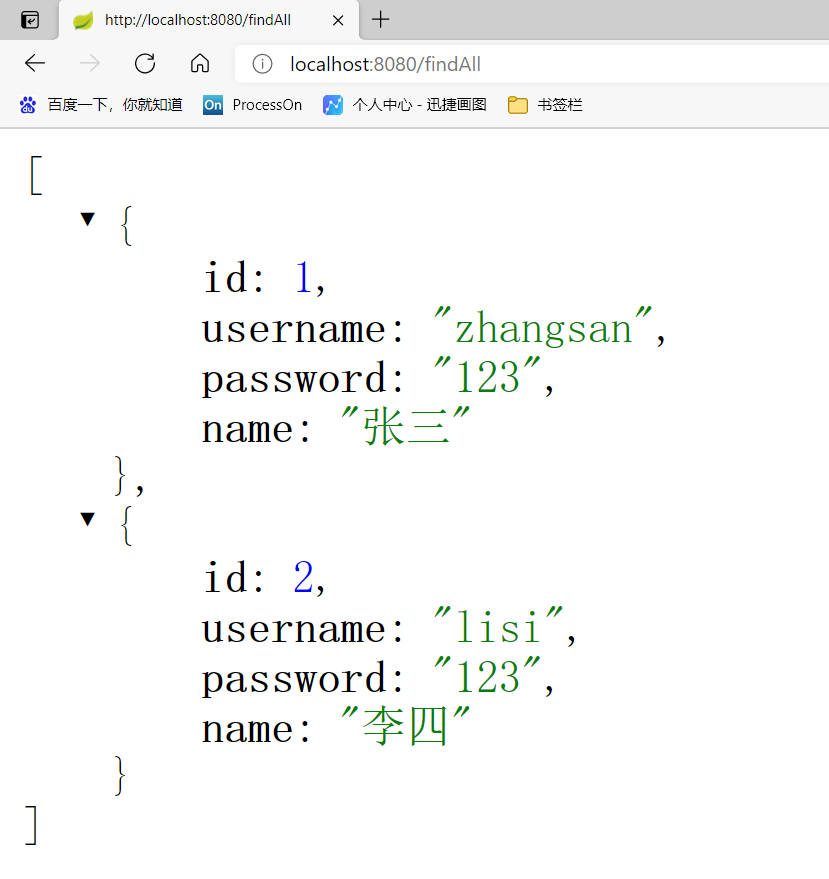The width and height of the screenshot is (829, 879).
Task: Click the forward navigation arrow
Action: 90,63
